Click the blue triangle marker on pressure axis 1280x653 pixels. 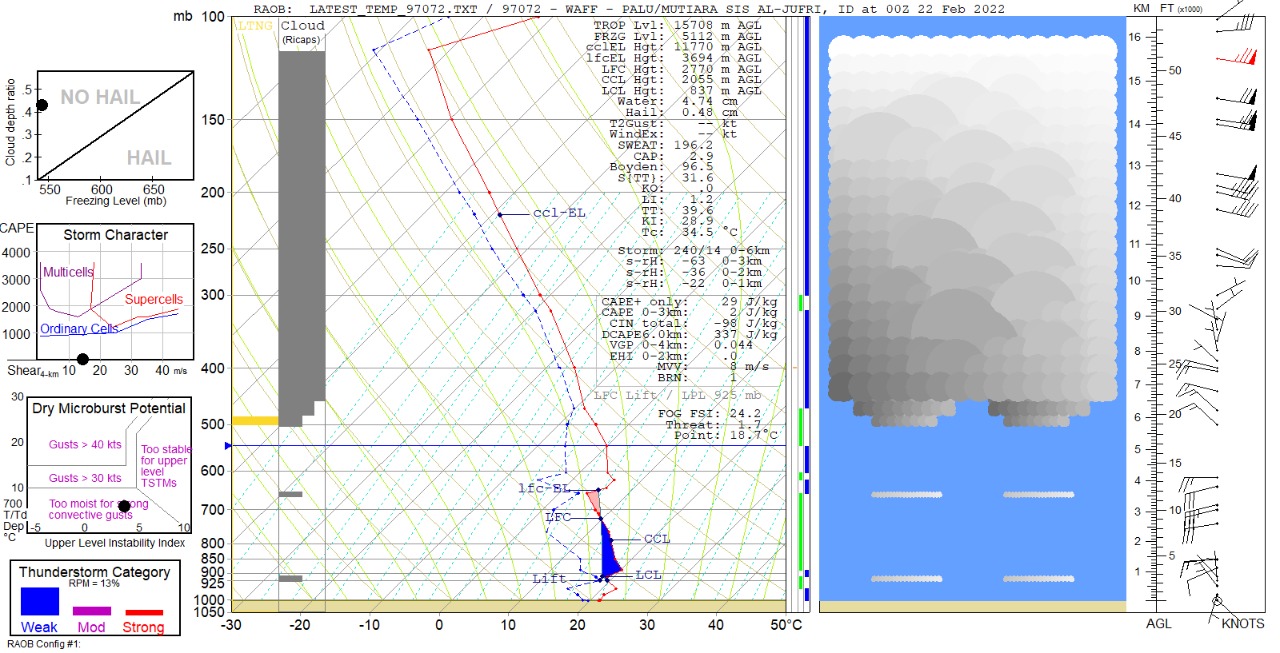(229, 445)
